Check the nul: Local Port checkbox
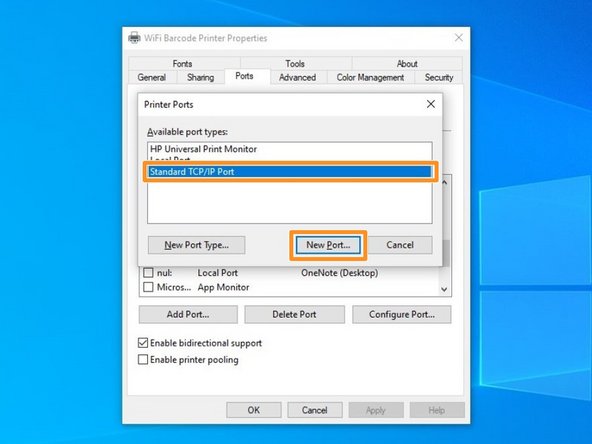Screen dimensions: 592x444 click(148, 273)
